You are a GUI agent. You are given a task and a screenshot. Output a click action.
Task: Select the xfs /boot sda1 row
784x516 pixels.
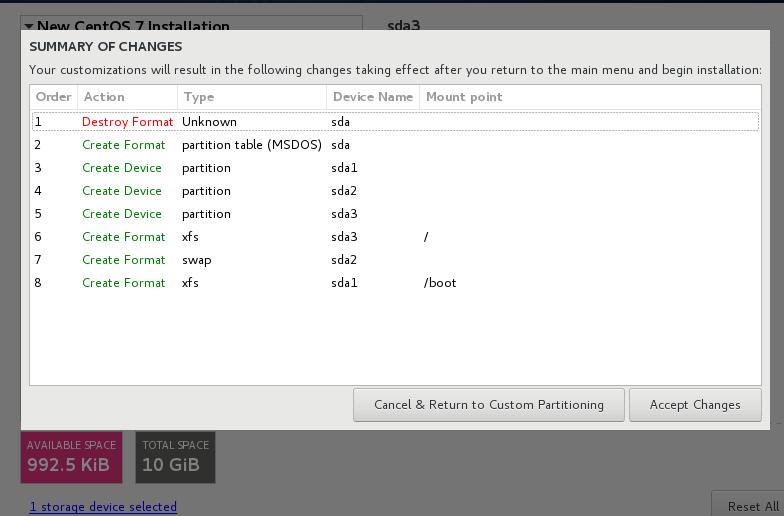click(394, 283)
